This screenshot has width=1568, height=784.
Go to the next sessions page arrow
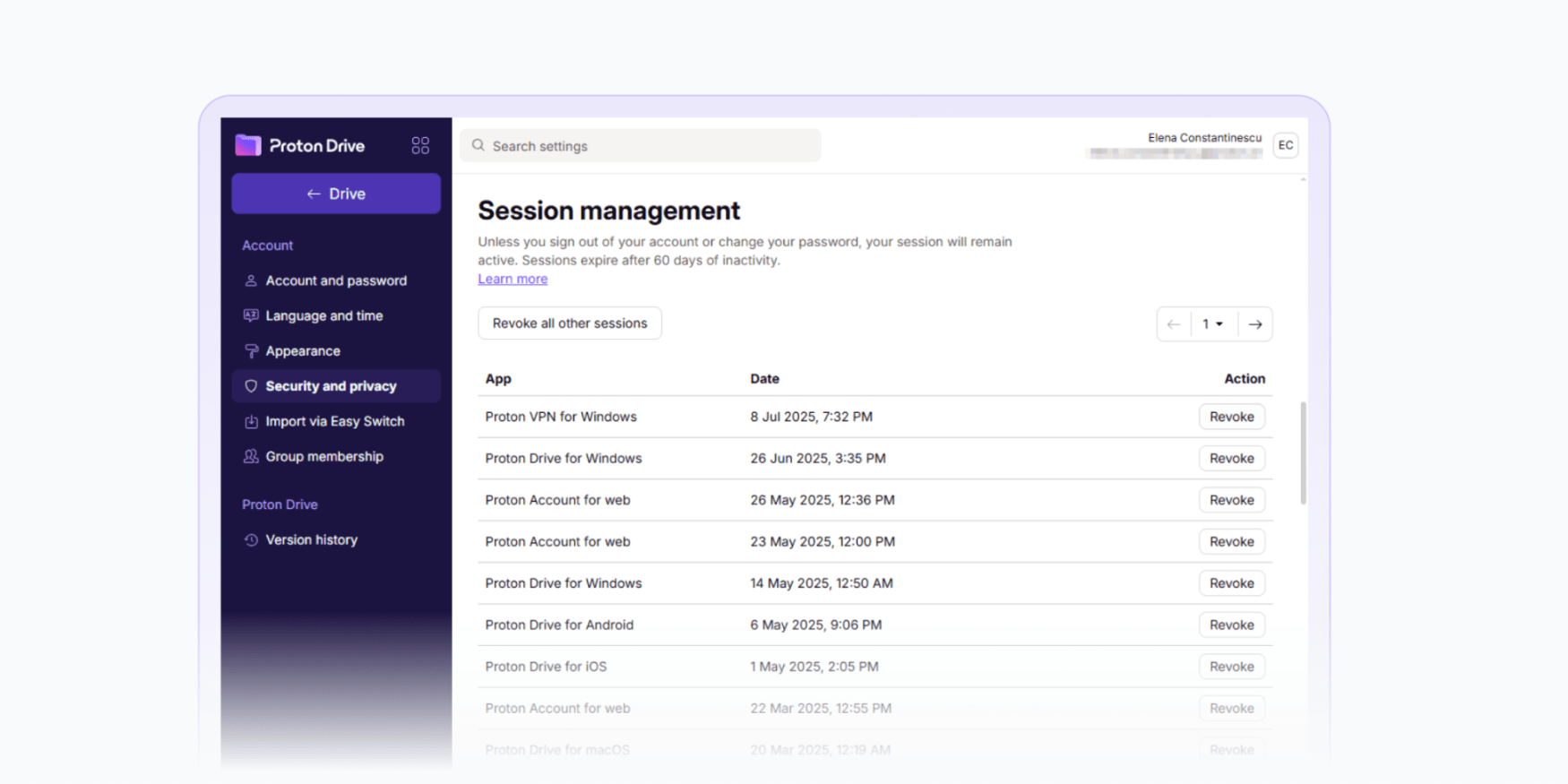[x=1255, y=324]
